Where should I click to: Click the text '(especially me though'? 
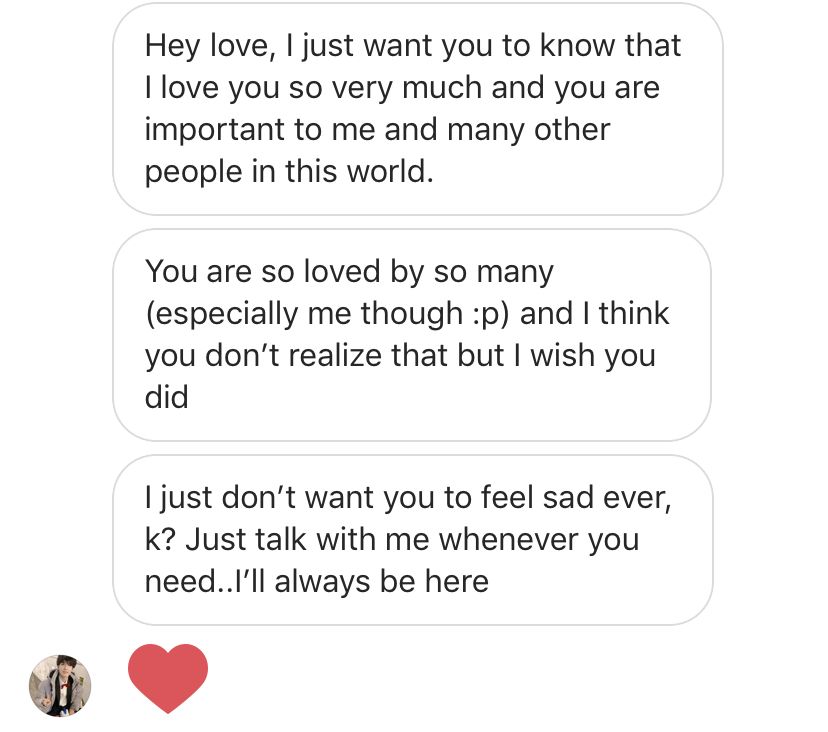[x=304, y=314]
